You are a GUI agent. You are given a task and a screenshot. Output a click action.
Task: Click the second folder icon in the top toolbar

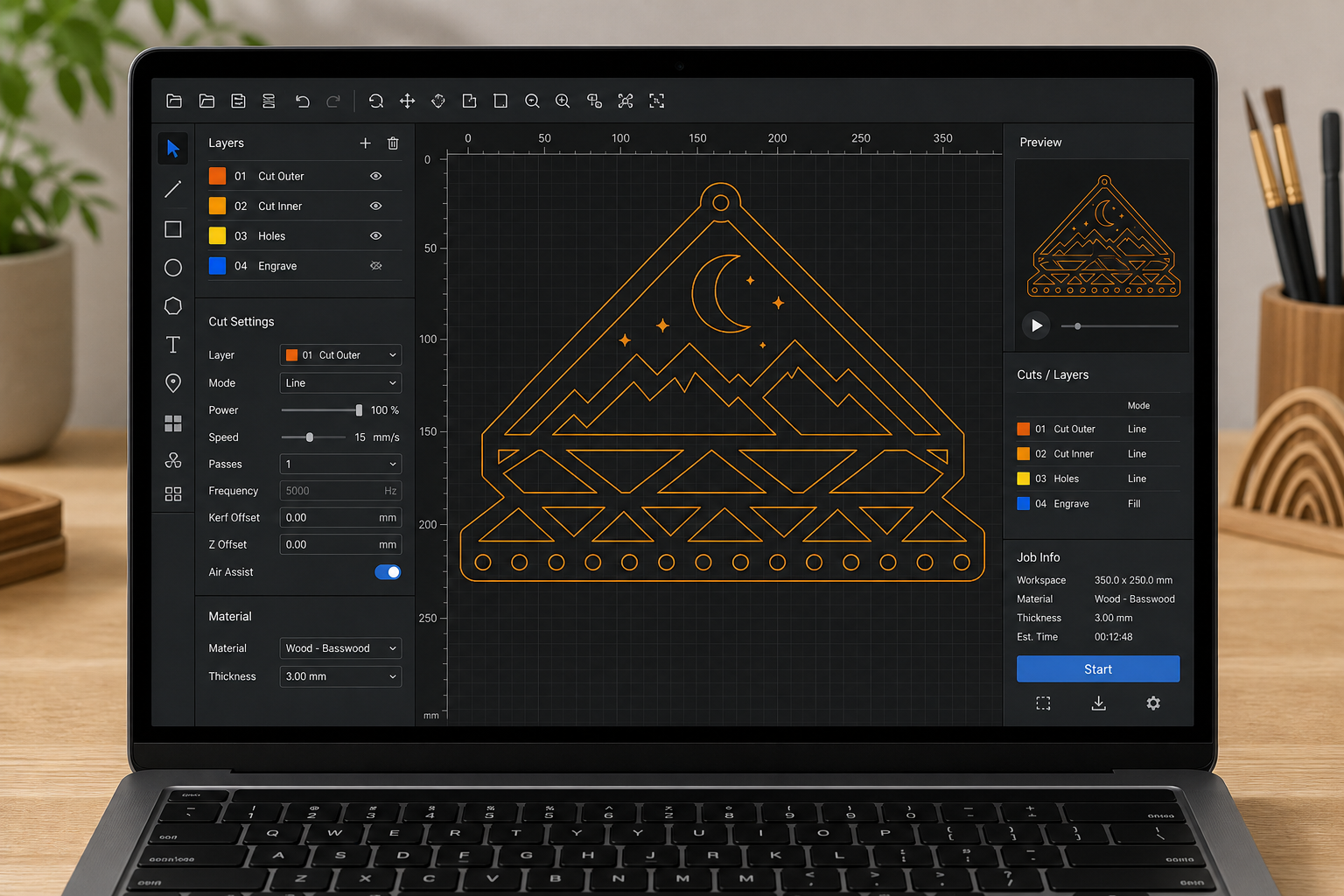(206, 101)
